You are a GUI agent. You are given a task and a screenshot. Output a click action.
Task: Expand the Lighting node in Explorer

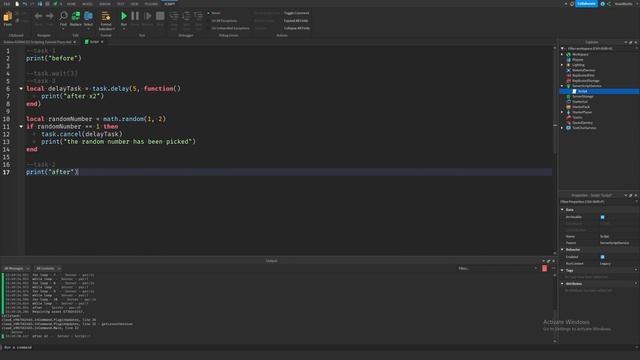tap(562, 65)
